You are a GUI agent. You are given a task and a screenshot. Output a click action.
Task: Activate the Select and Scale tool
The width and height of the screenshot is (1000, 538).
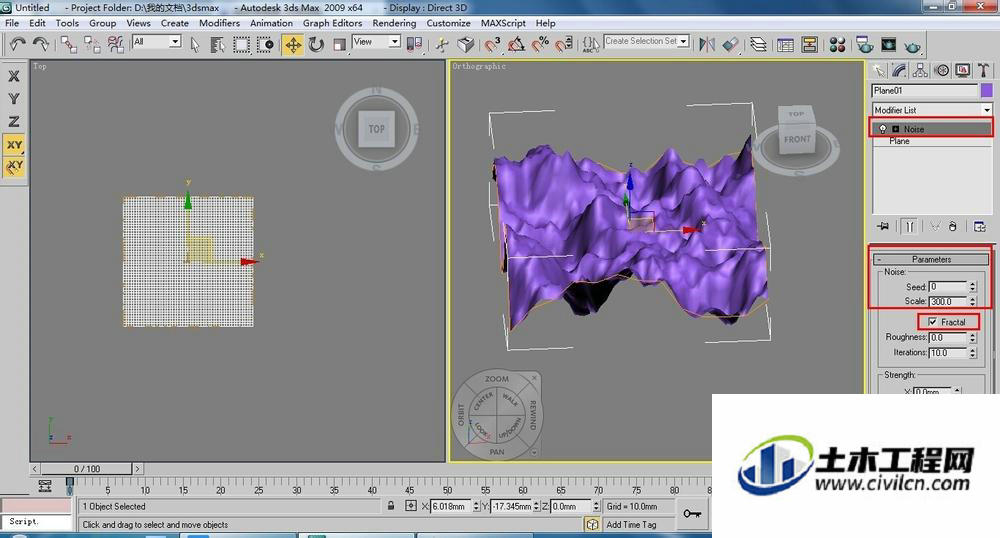(339, 44)
